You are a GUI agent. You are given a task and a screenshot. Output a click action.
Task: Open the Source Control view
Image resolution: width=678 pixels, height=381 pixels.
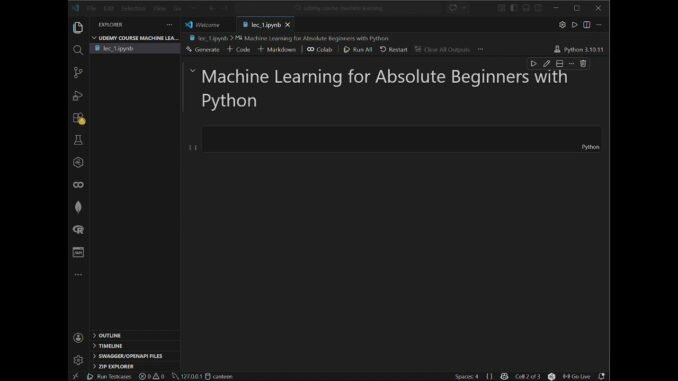click(78, 72)
